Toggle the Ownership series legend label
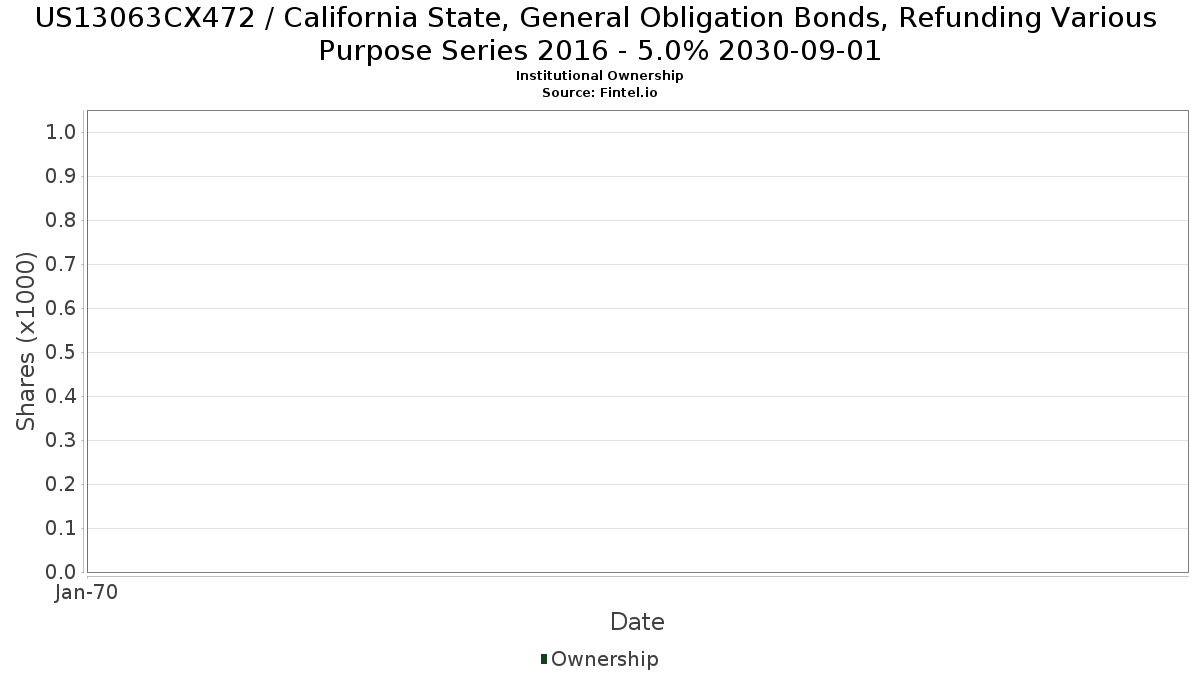Viewport: 1200px width, 675px height. (x=604, y=659)
